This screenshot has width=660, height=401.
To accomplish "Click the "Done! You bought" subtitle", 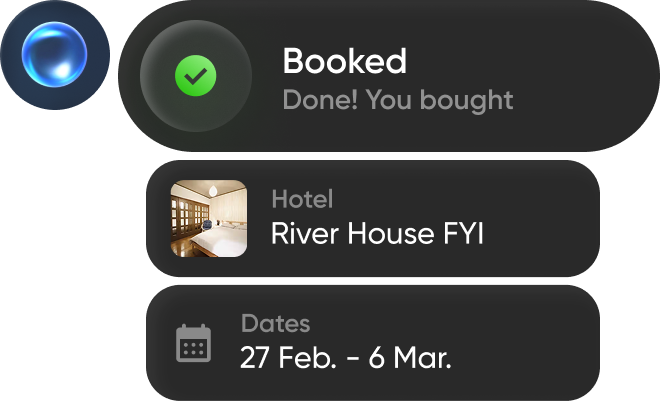I will [x=397, y=100].
